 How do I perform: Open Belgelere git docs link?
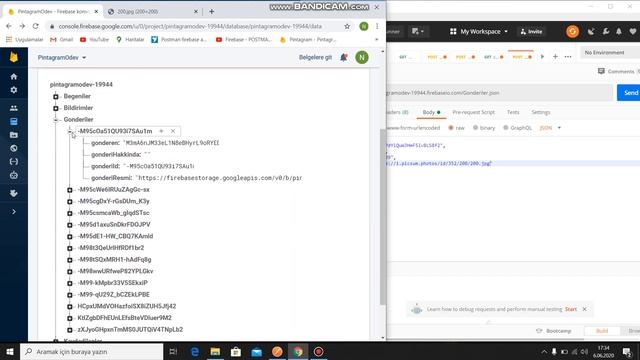(x=315, y=58)
